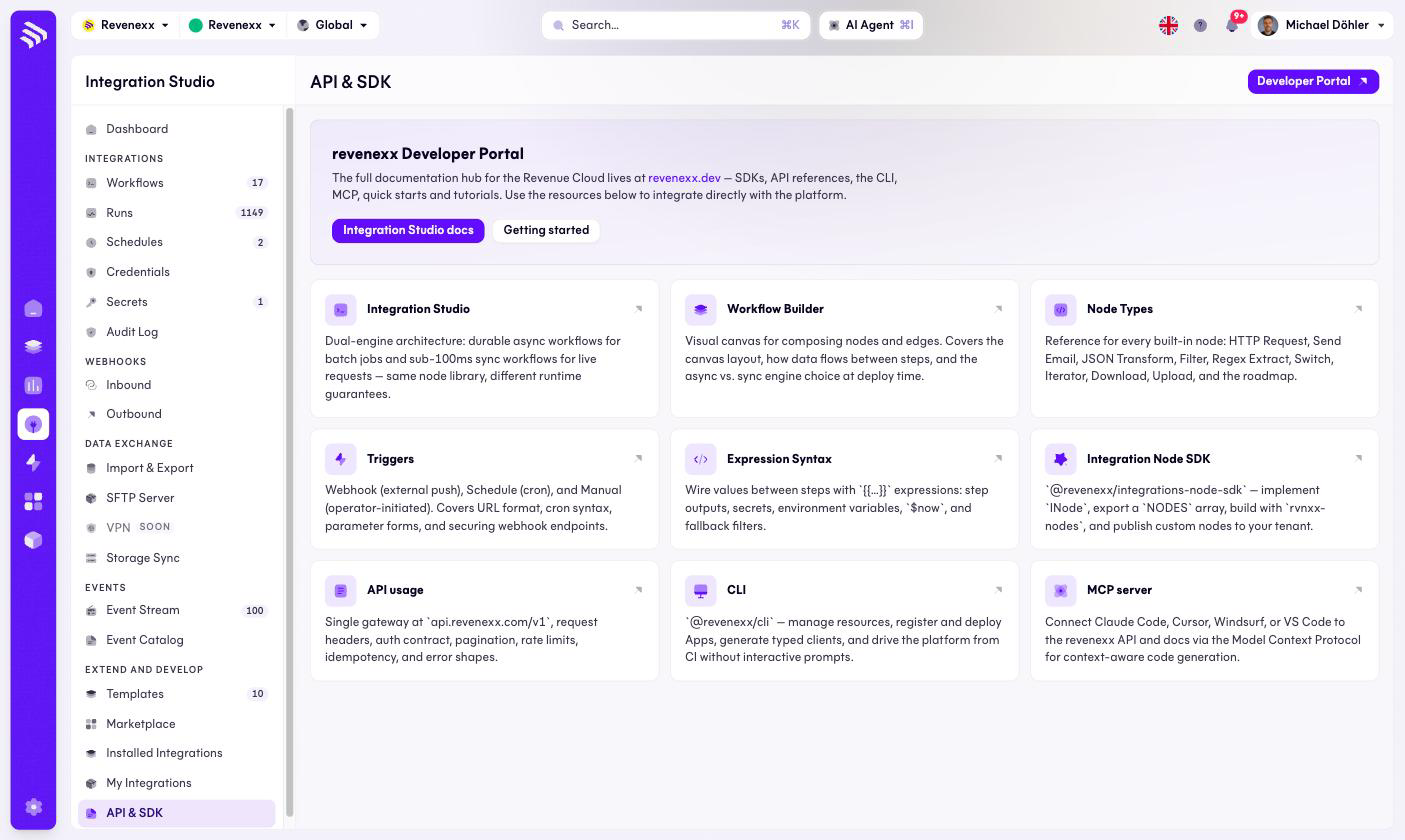Open the bar chart icon in rail
This screenshot has width=1405, height=840.
pos(33,385)
